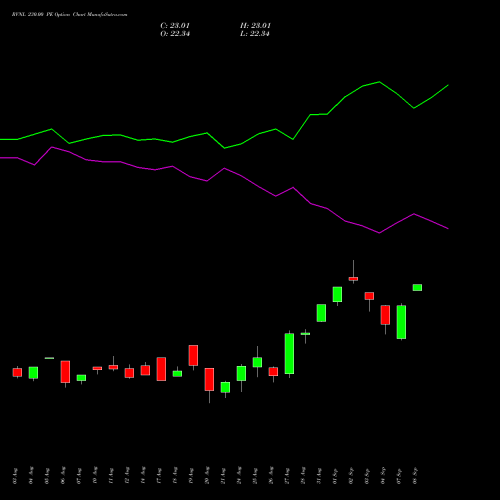Click the red candle for 19 Aug

pyautogui.click(x=193, y=355)
